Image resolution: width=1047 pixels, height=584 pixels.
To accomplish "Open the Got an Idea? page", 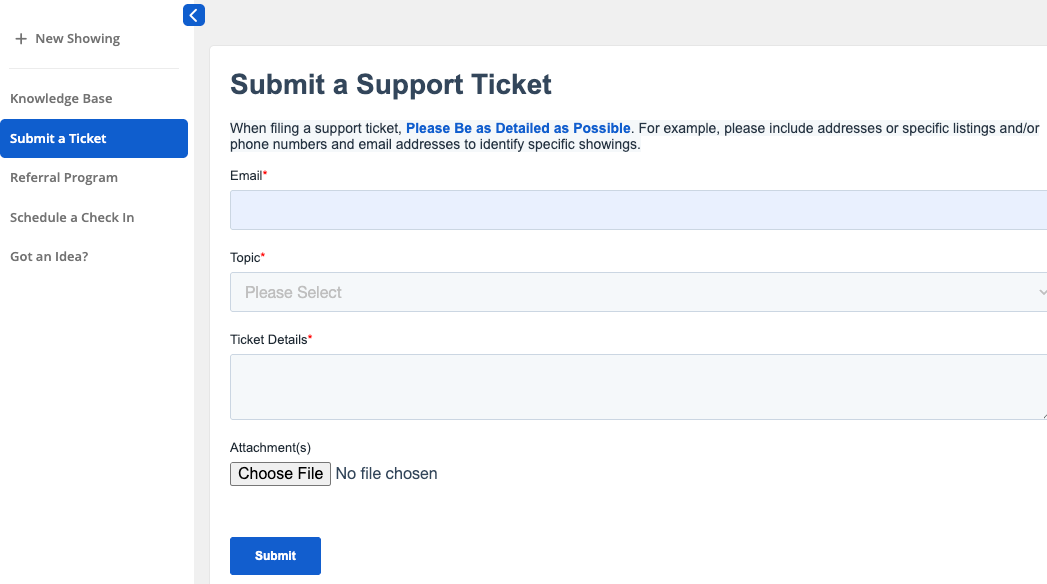I will (49, 257).
